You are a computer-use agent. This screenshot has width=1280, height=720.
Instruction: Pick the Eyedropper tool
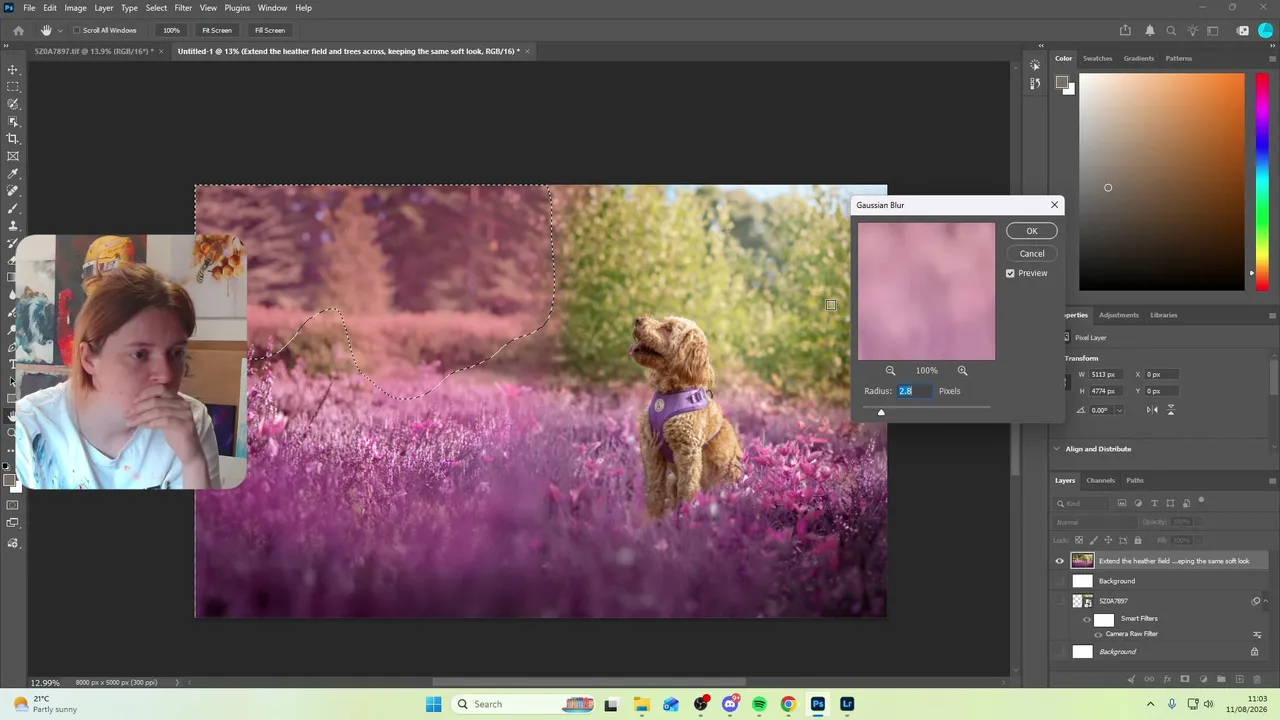(13, 174)
